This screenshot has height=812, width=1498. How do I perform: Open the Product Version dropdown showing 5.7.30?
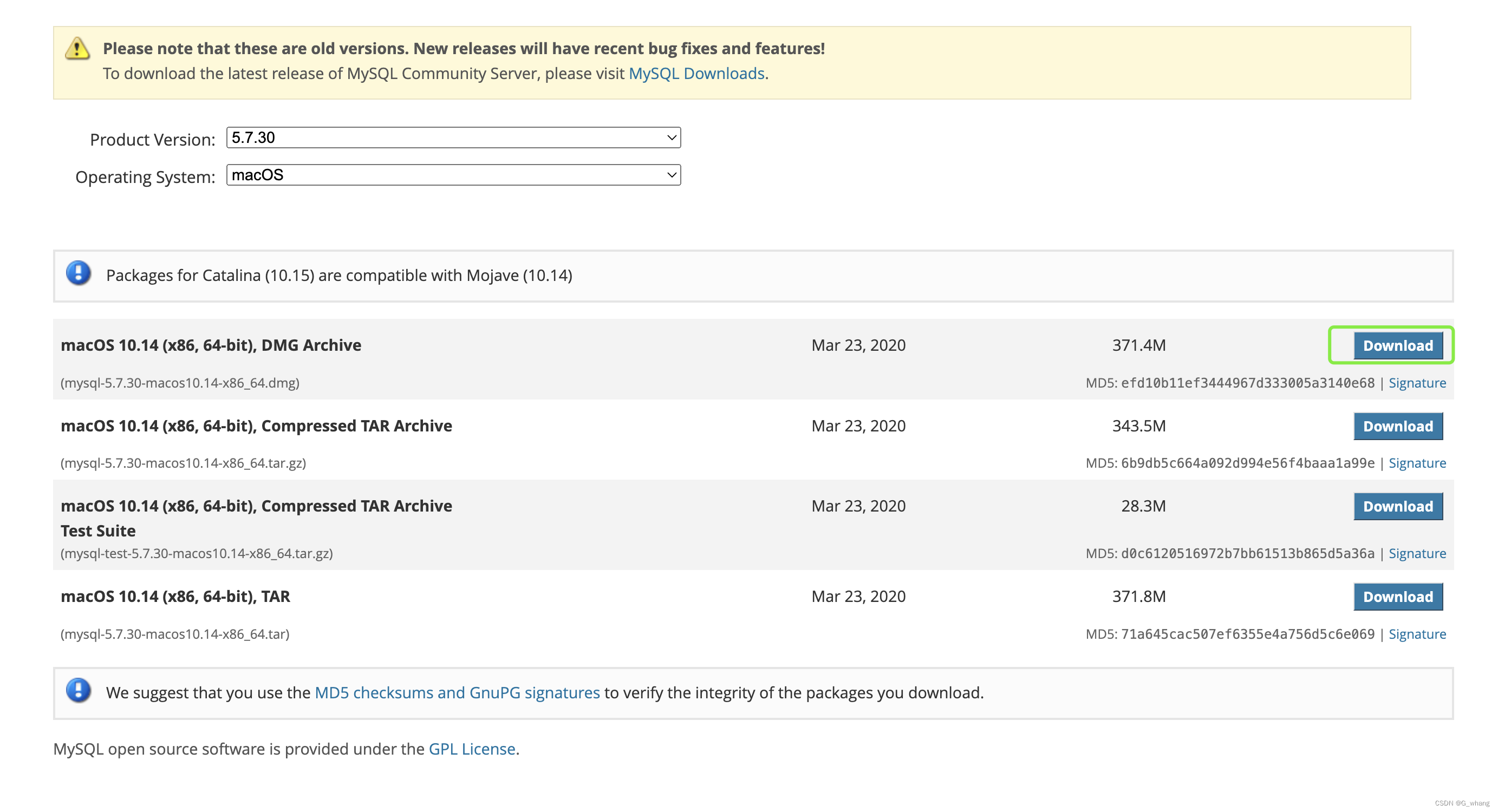[x=454, y=137]
